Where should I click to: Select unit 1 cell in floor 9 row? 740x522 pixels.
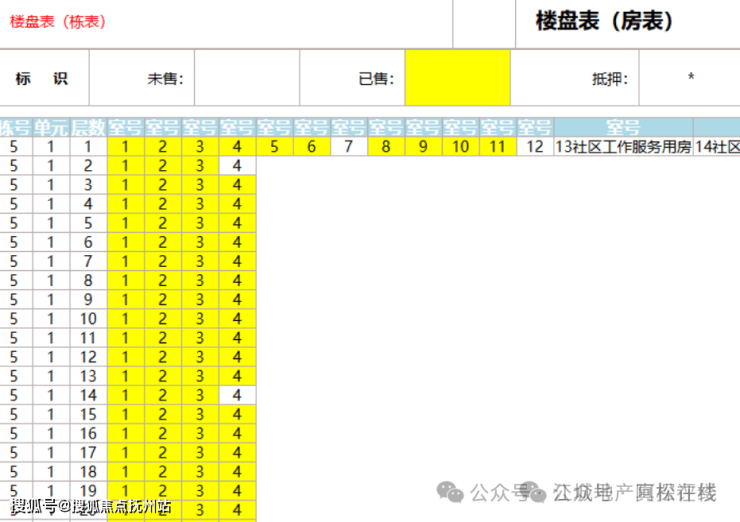click(x=51, y=299)
